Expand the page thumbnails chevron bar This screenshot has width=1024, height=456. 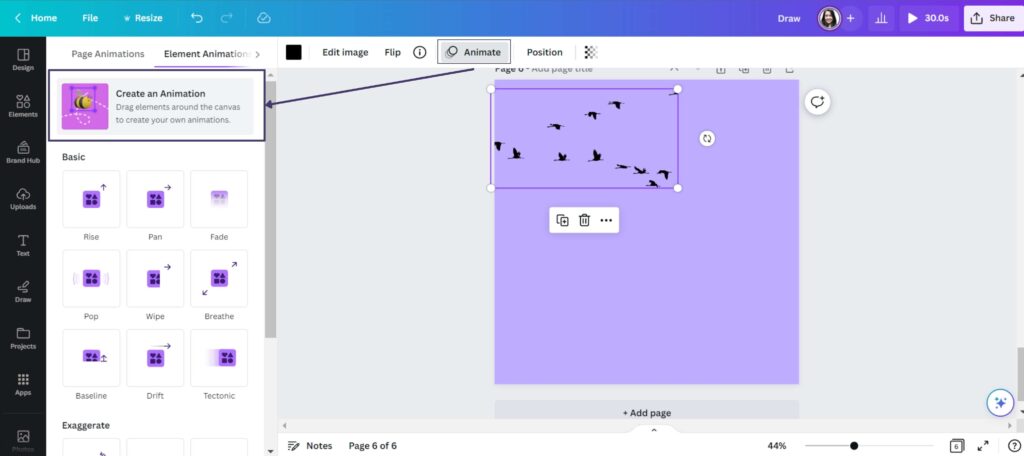pyautogui.click(x=654, y=429)
